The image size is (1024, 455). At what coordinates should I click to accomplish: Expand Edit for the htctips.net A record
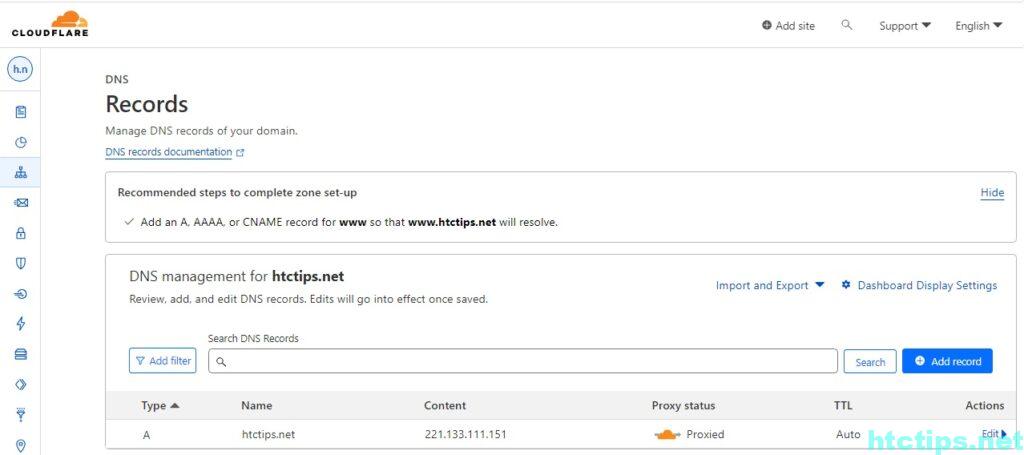click(x=993, y=434)
